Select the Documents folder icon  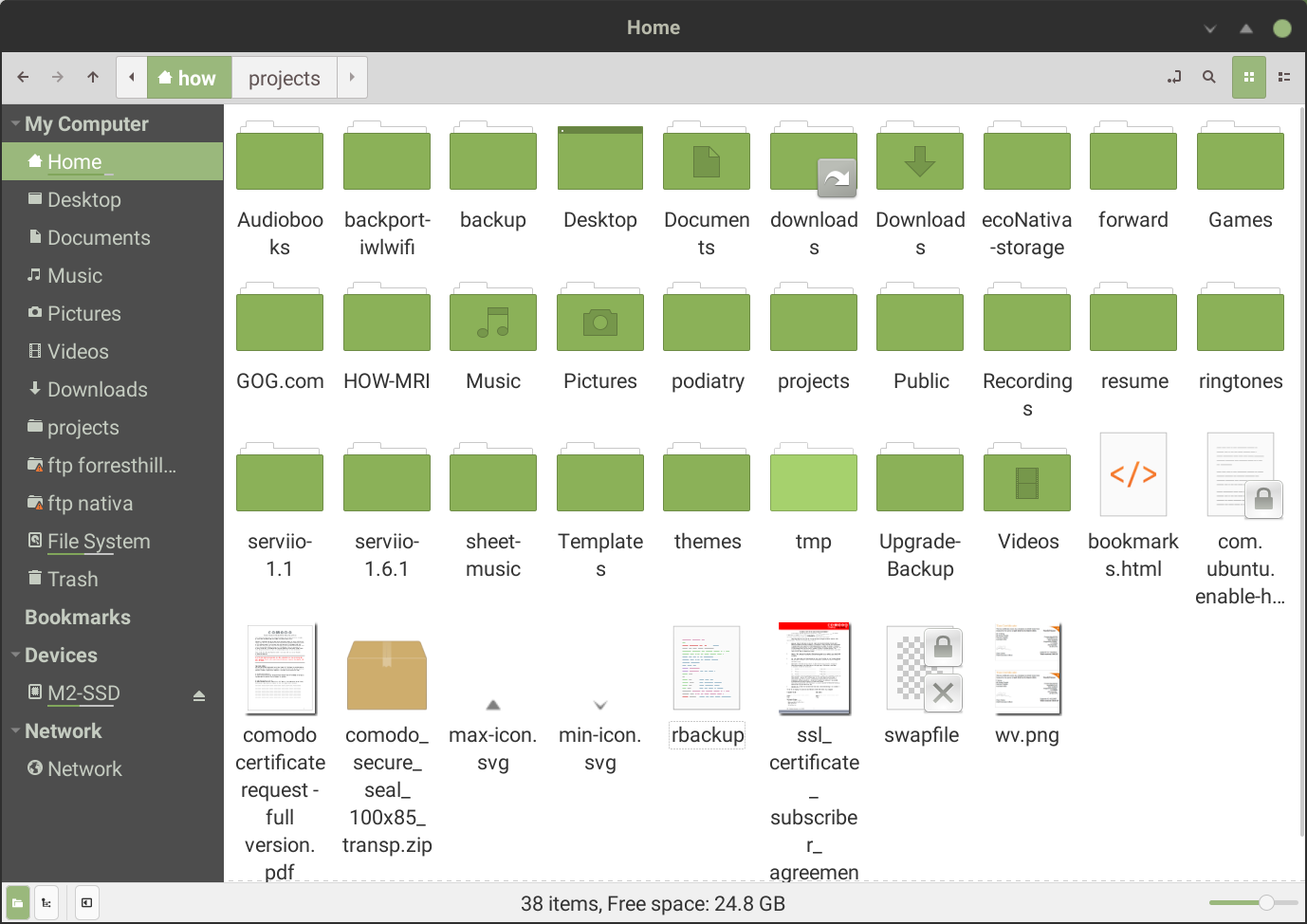(x=707, y=156)
